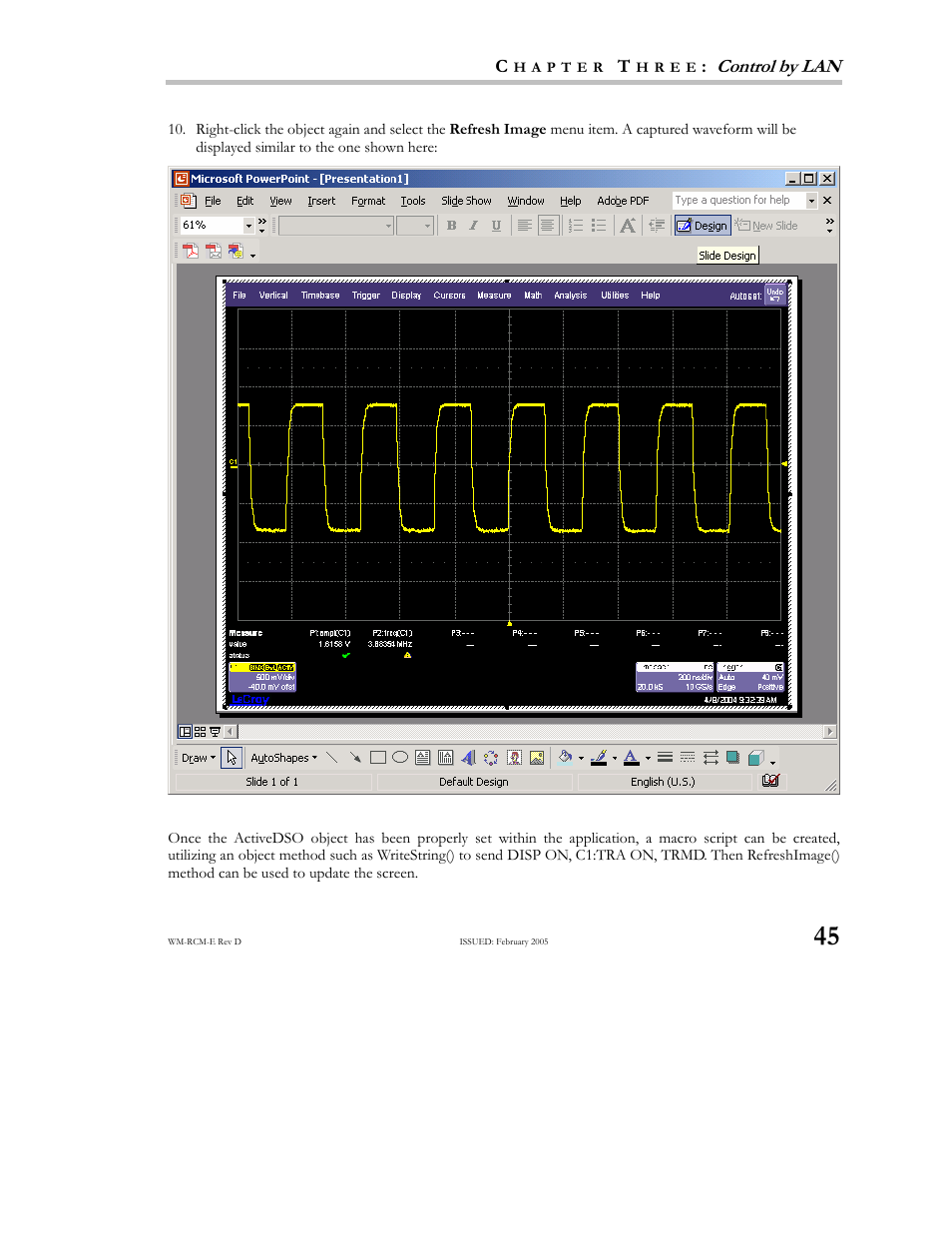Click Increase Font Size icon
This screenshot has width=952, height=1233.
tap(628, 226)
